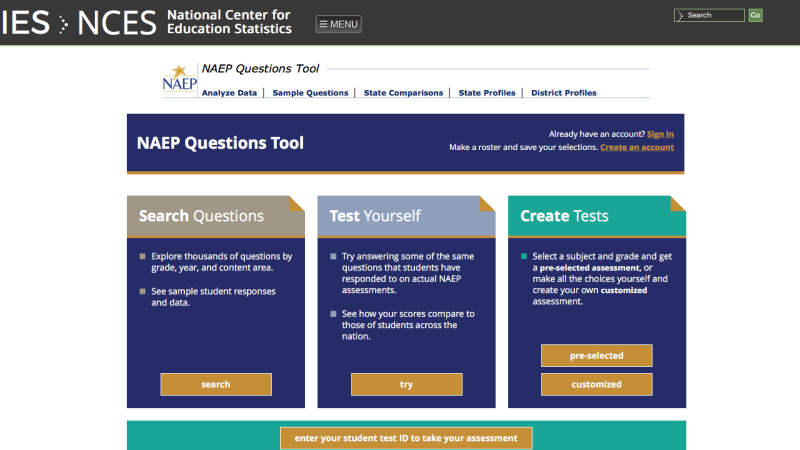Screen dimensions: 800x450
Task: Click the header Search input field
Action: coord(709,15)
